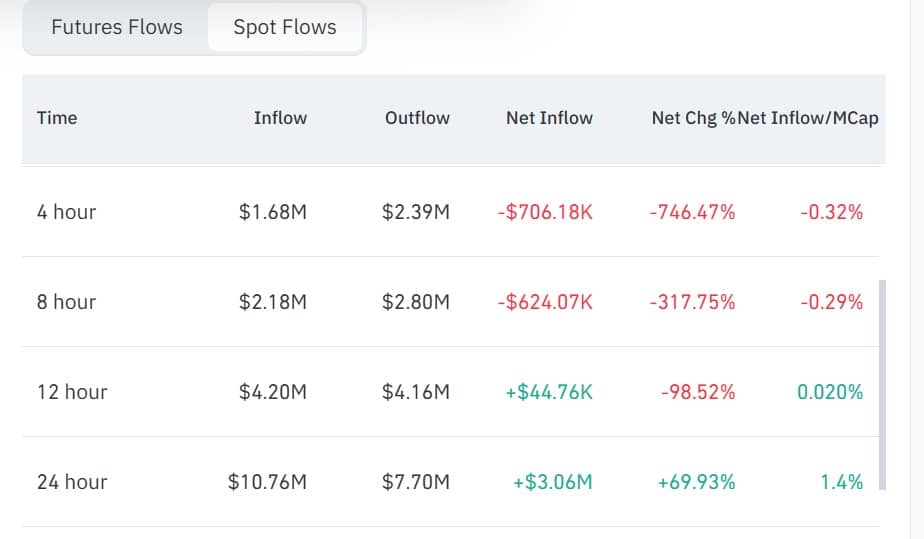Click the -0.32% Net Inflow/MCap value

(x=831, y=212)
